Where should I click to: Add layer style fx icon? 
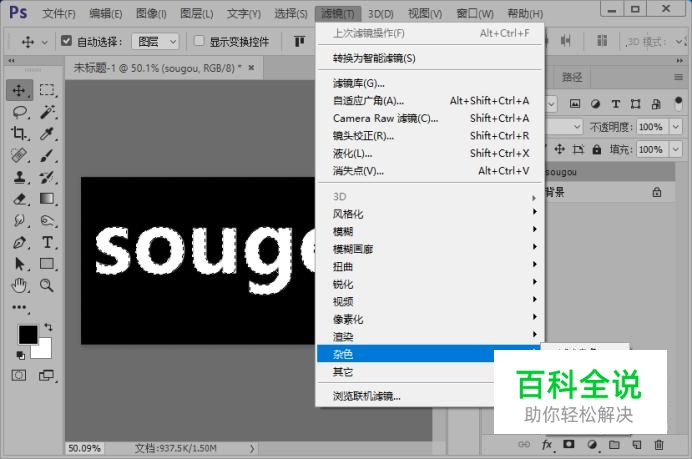(547, 444)
